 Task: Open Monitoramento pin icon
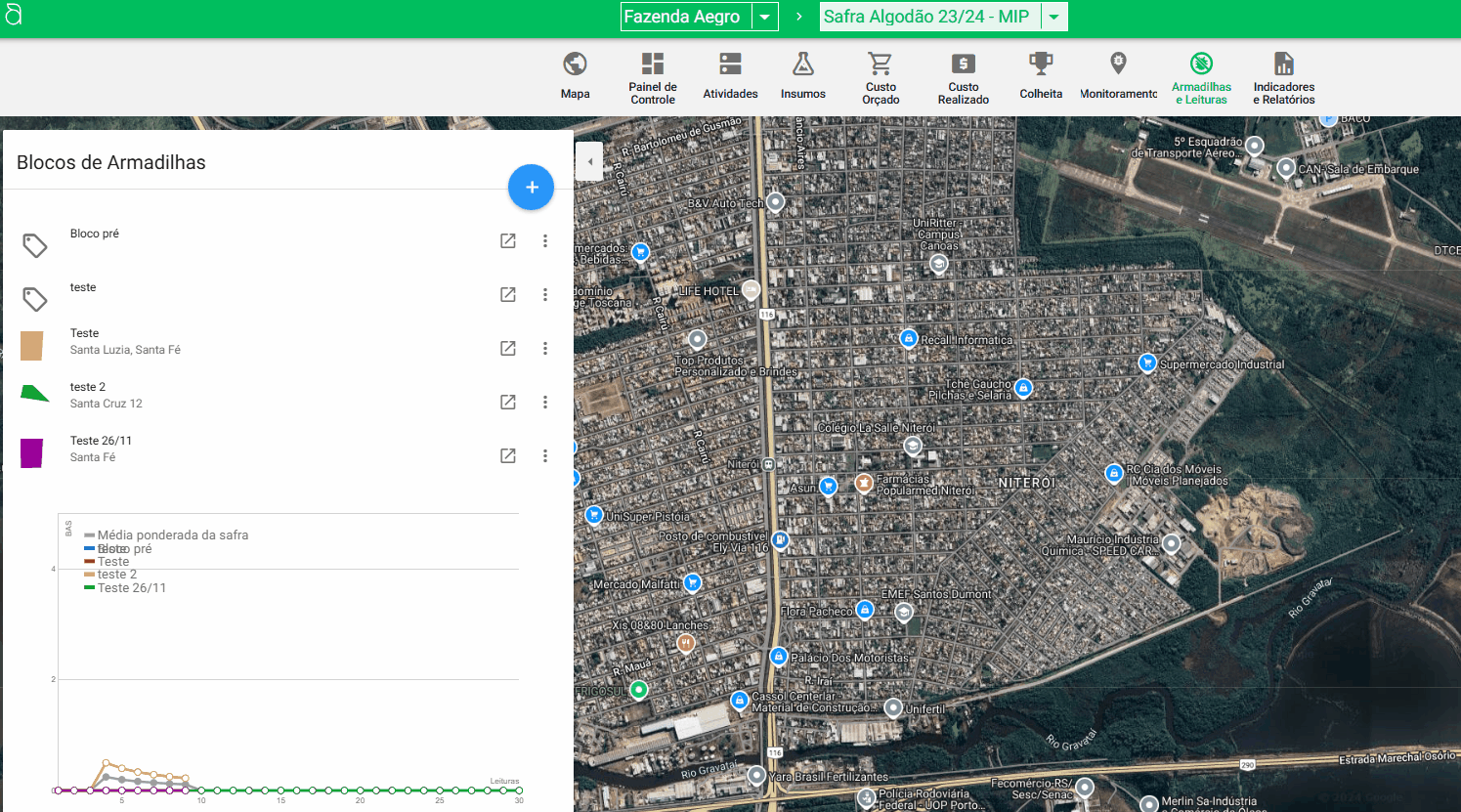1118,64
